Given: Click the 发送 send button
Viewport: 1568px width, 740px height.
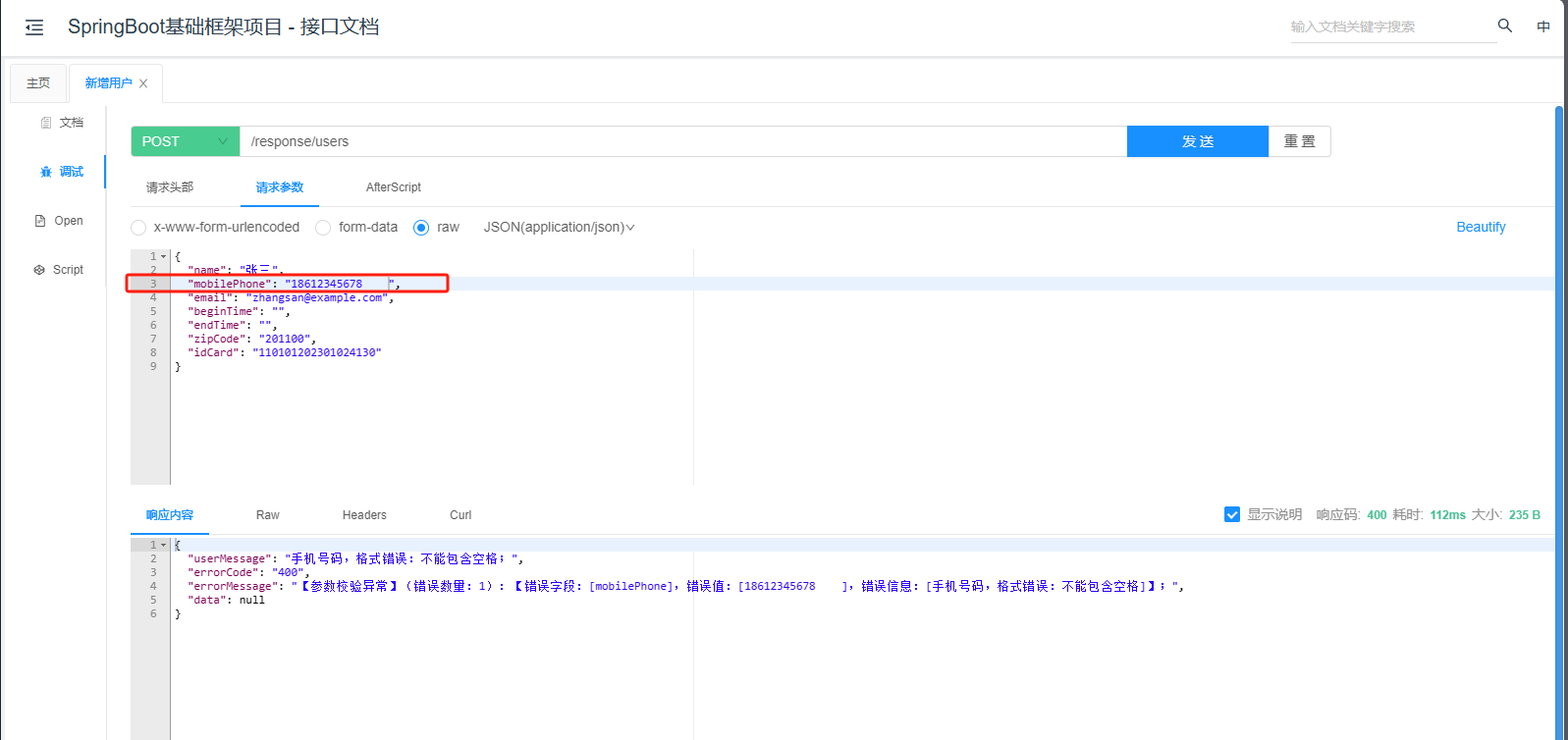Looking at the screenshot, I should [x=1198, y=141].
